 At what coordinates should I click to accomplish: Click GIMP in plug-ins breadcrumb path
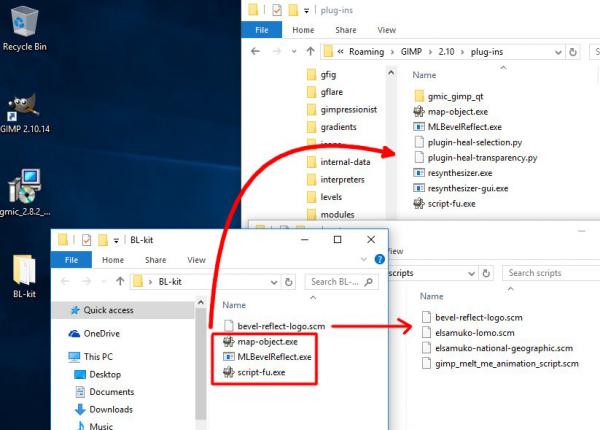pyautogui.click(x=411, y=52)
